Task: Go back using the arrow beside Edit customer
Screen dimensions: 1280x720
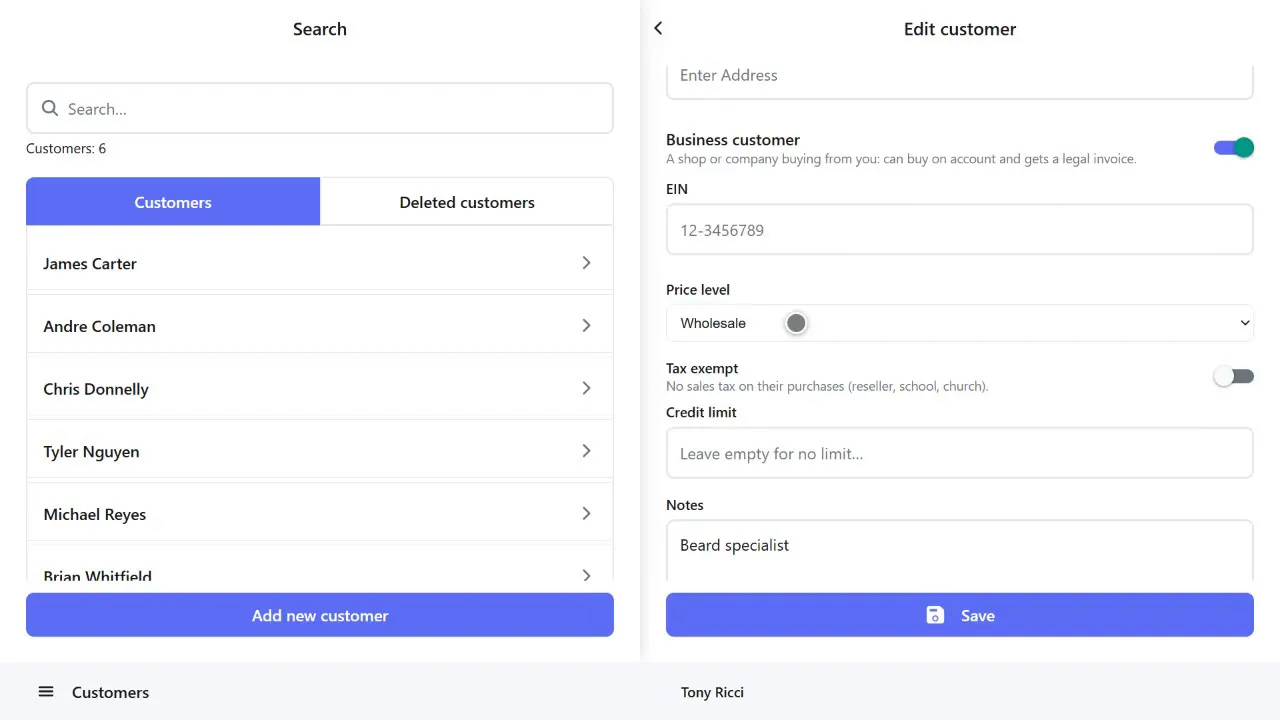Action: (658, 28)
